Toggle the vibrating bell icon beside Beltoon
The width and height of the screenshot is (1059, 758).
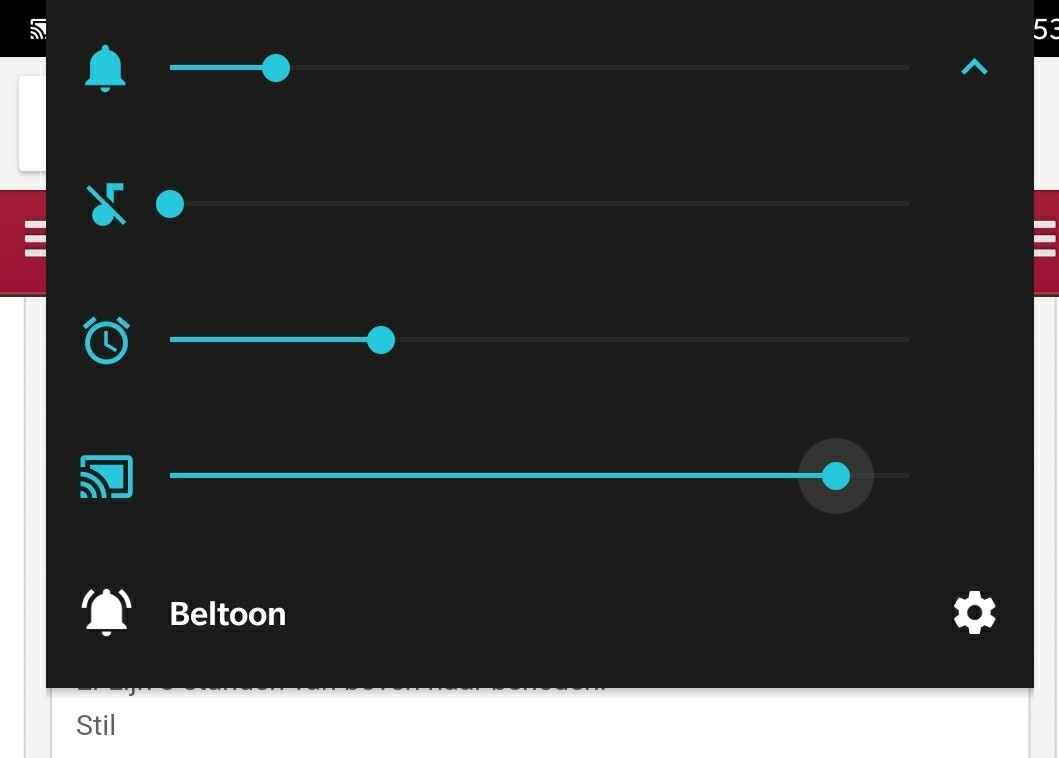pyautogui.click(x=106, y=612)
